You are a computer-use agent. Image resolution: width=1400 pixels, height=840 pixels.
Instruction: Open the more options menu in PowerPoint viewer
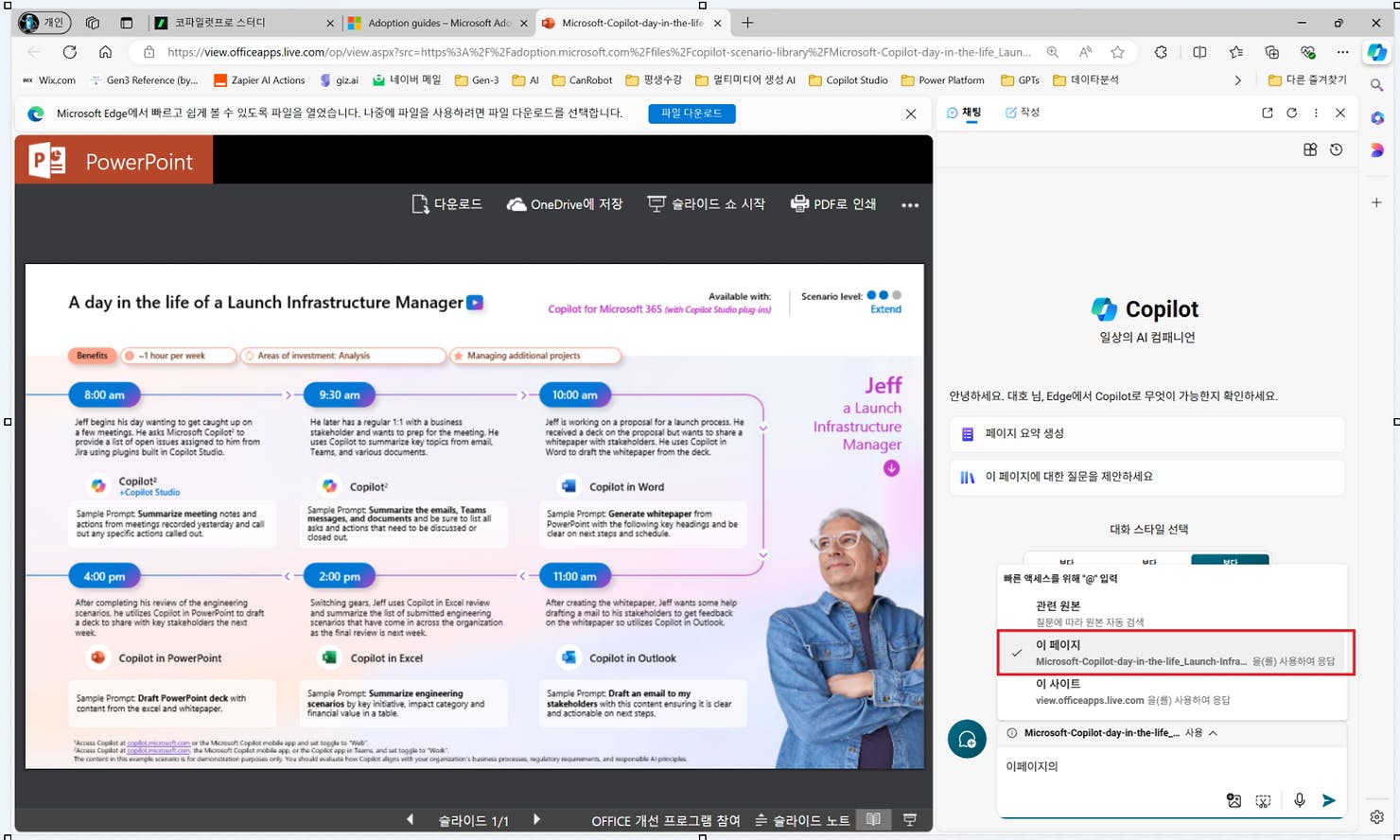coord(909,203)
